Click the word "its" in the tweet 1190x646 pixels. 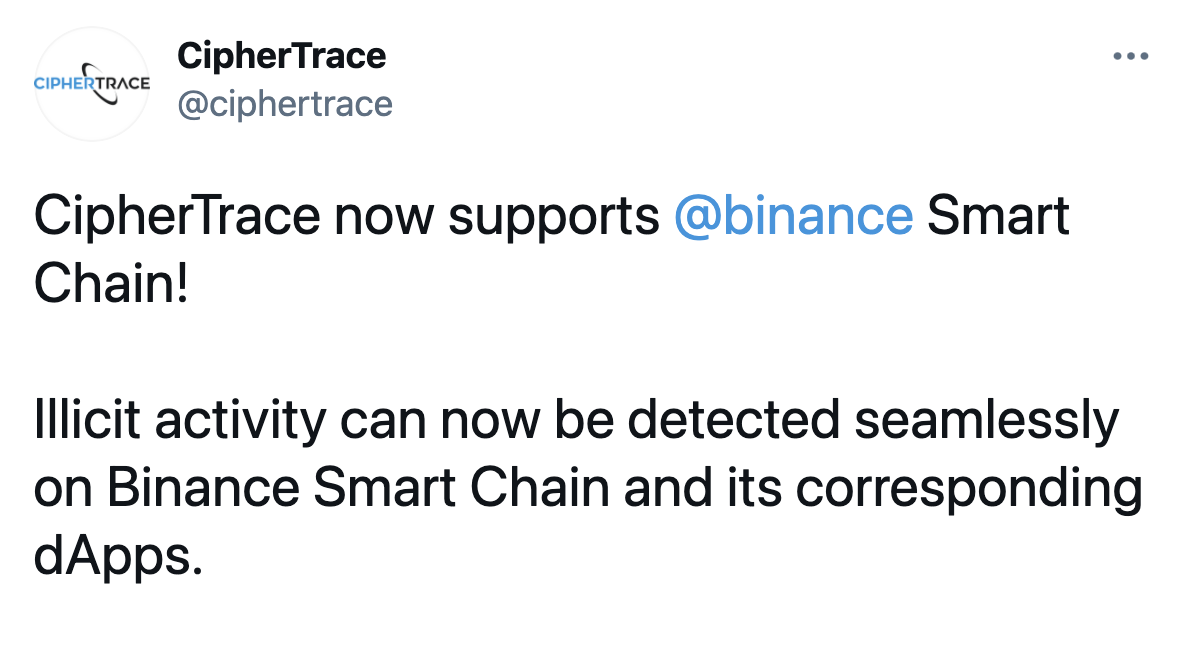(x=754, y=488)
